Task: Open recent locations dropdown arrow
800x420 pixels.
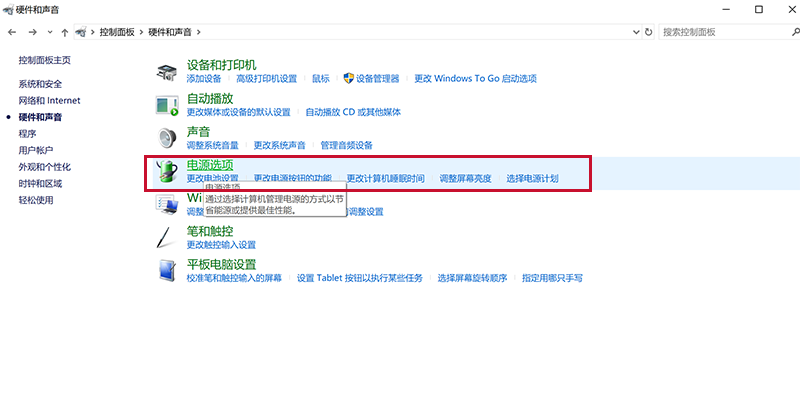Action: coord(50,32)
